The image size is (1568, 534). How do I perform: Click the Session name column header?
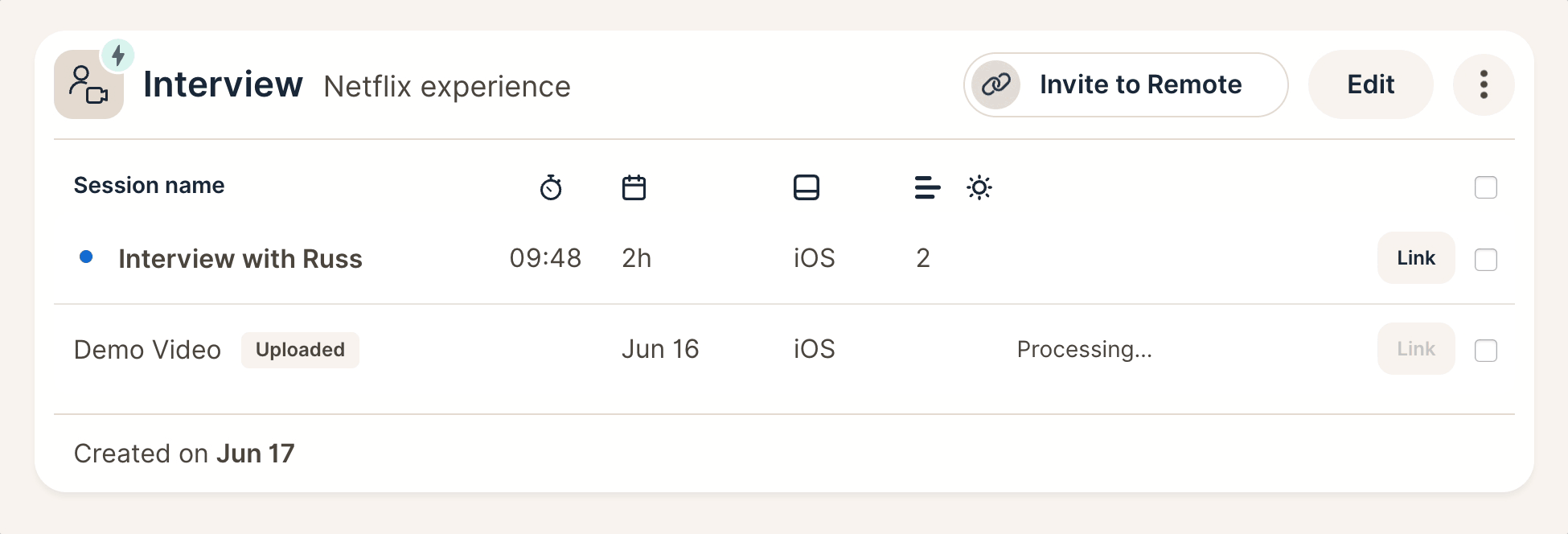coord(149,186)
